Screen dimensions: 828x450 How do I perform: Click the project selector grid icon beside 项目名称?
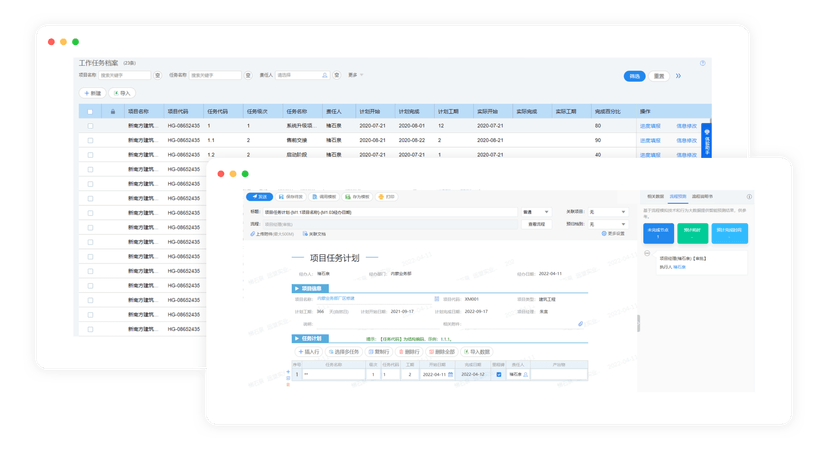[437, 299]
